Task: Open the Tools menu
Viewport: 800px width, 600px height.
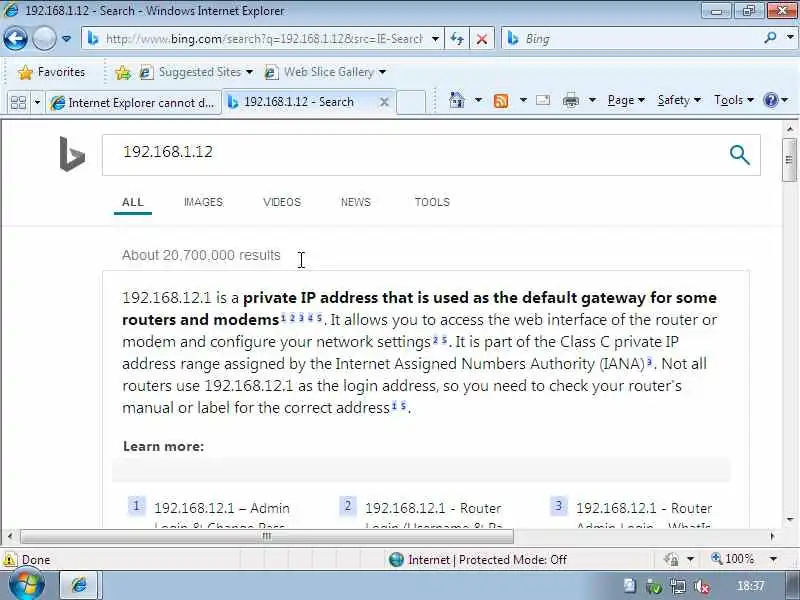Action: point(734,101)
